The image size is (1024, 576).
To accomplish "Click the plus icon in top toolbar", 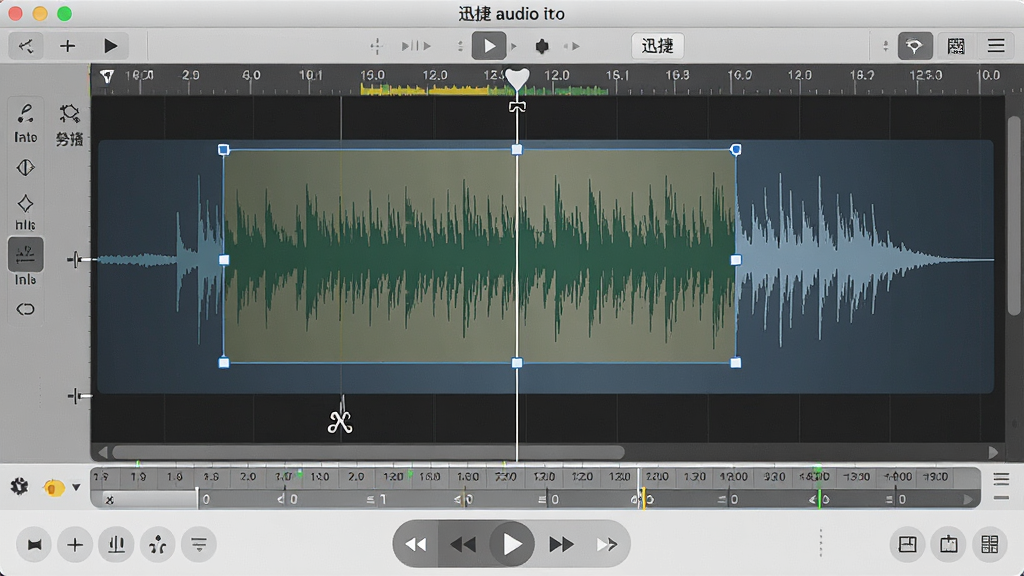I will pyautogui.click(x=67, y=46).
